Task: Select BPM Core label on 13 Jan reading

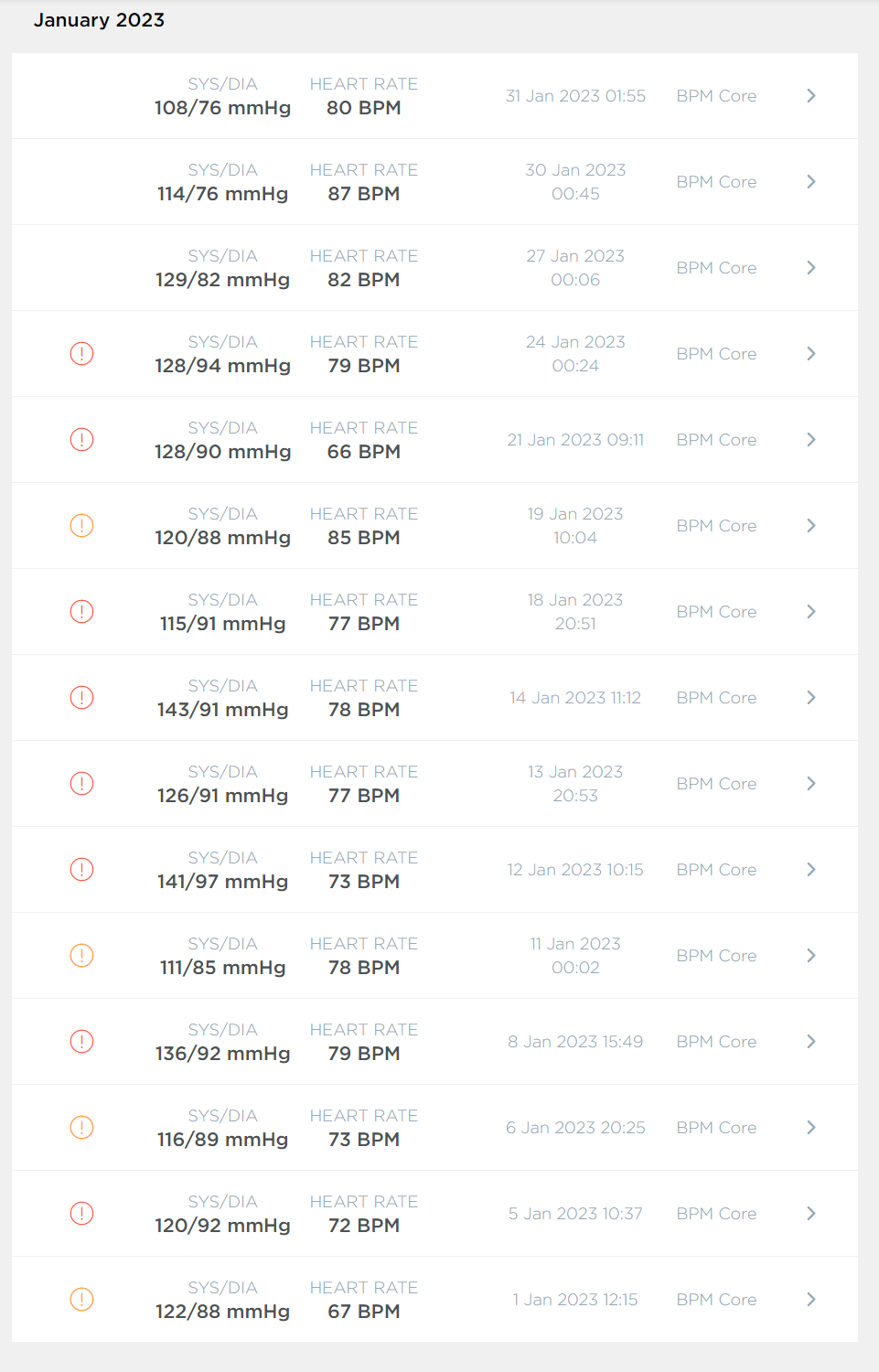Action: click(x=716, y=784)
